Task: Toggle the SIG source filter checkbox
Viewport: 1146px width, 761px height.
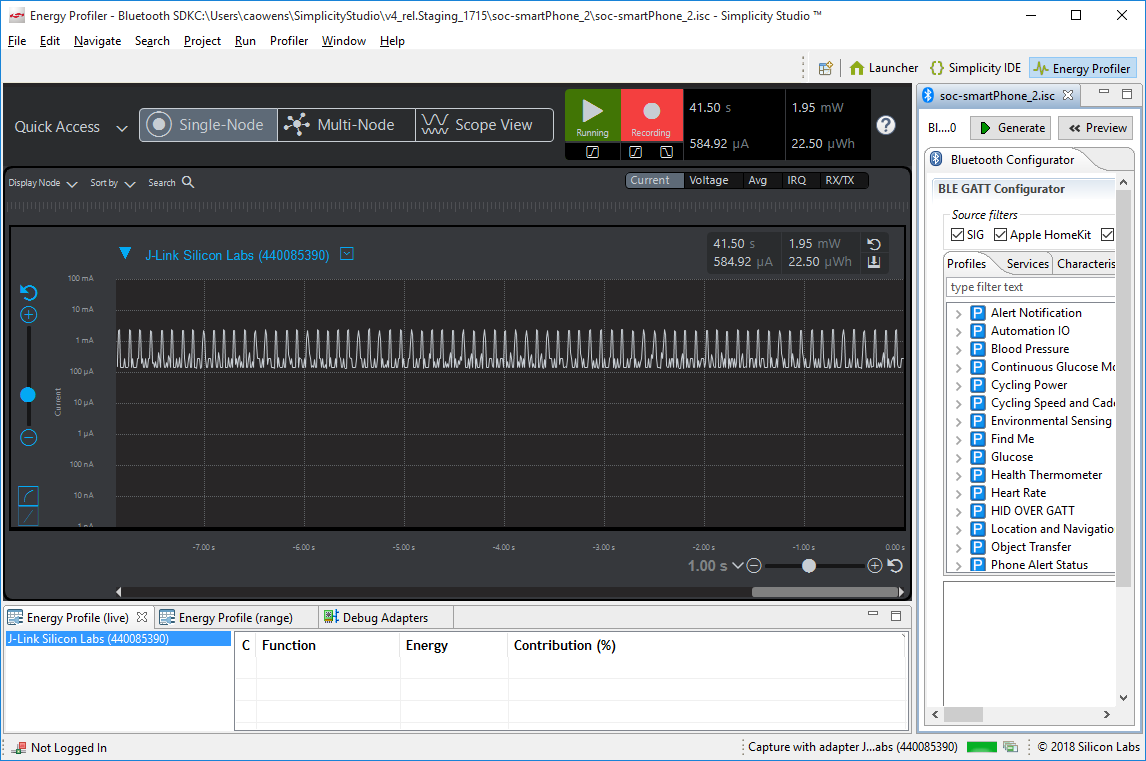Action: pyautogui.click(x=958, y=235)
